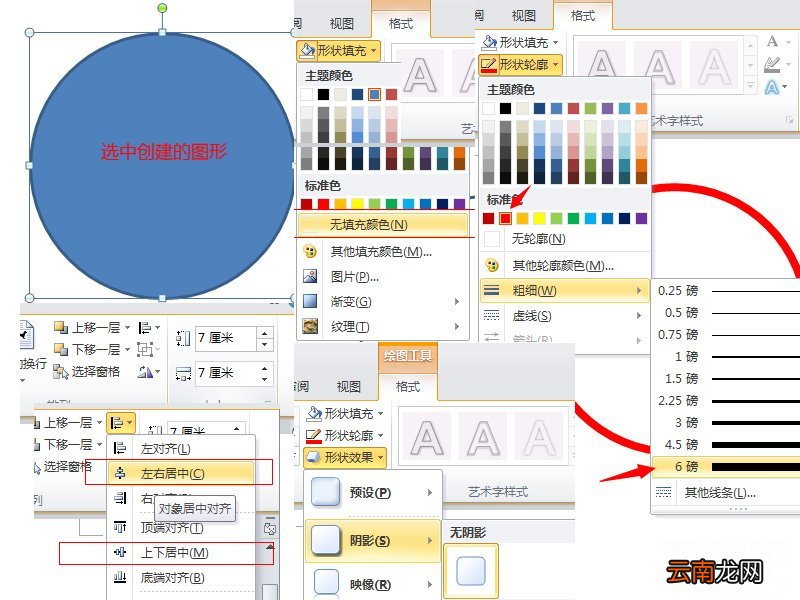Viewport: 800px width, 600px height.
Task: Select the 4.5 磅 line weight
Action: (727, 444)
